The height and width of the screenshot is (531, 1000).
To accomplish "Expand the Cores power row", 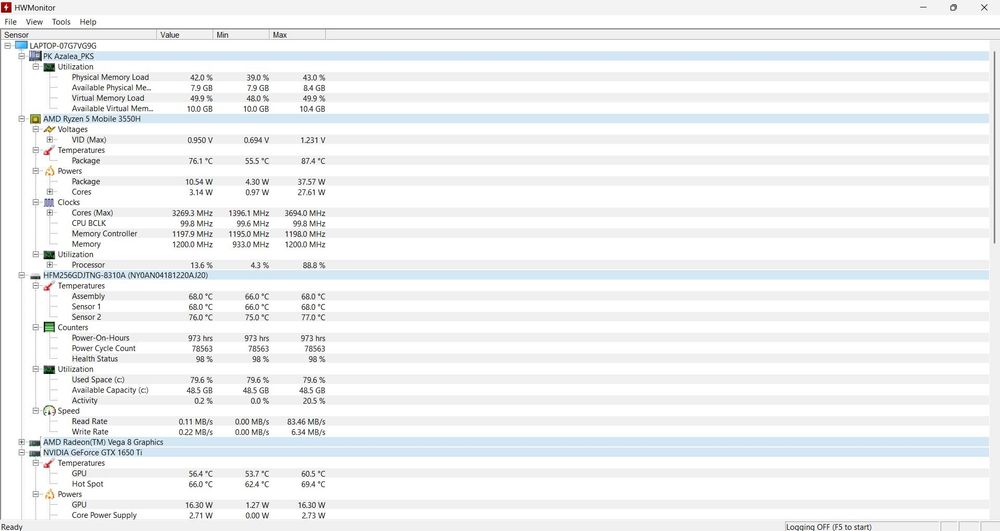I will click(x=50, y=192).
